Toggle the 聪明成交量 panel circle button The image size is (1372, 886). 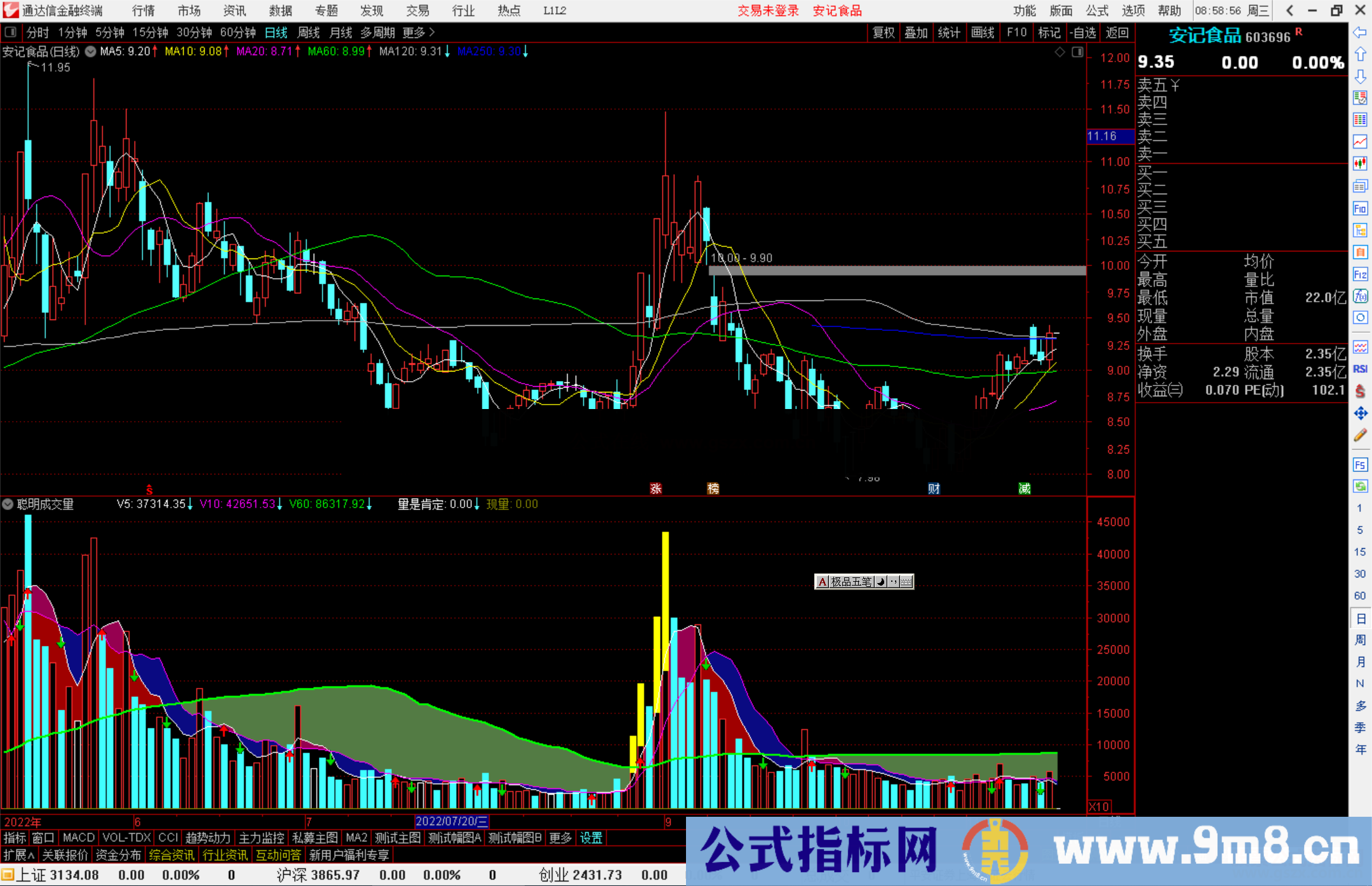tap(8, 504)
